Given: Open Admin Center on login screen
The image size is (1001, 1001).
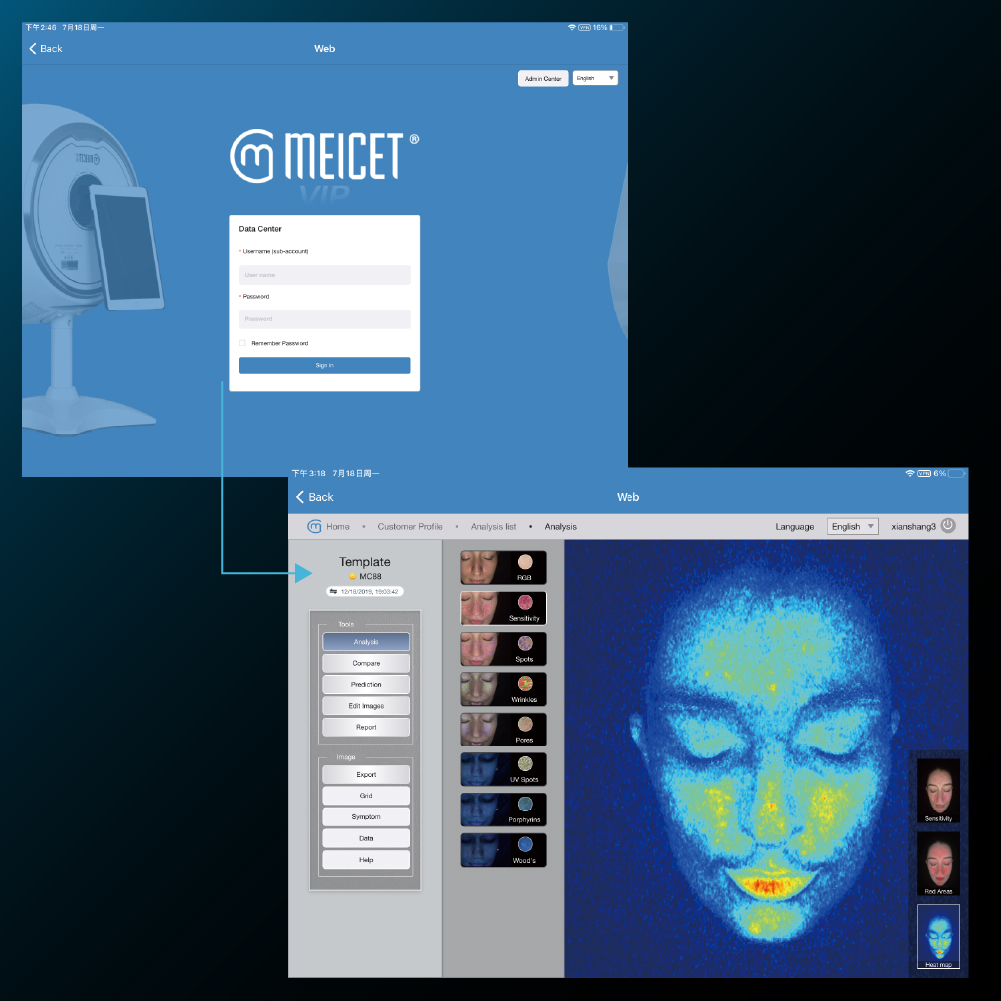Looking at the screenshot, I should [x=543, y=79].
